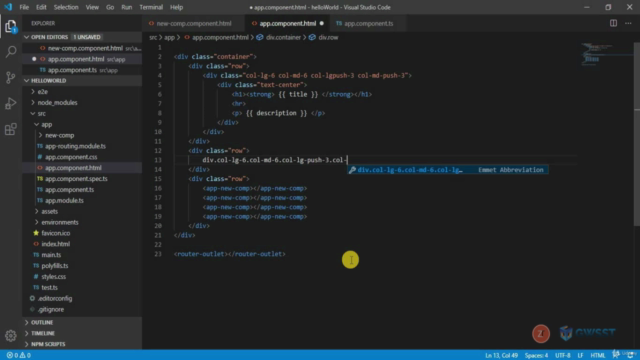The width and height of the screenshot is (640, 360).
Task: Click errors and warnings status indicator
Action: (x=18, y=355)
